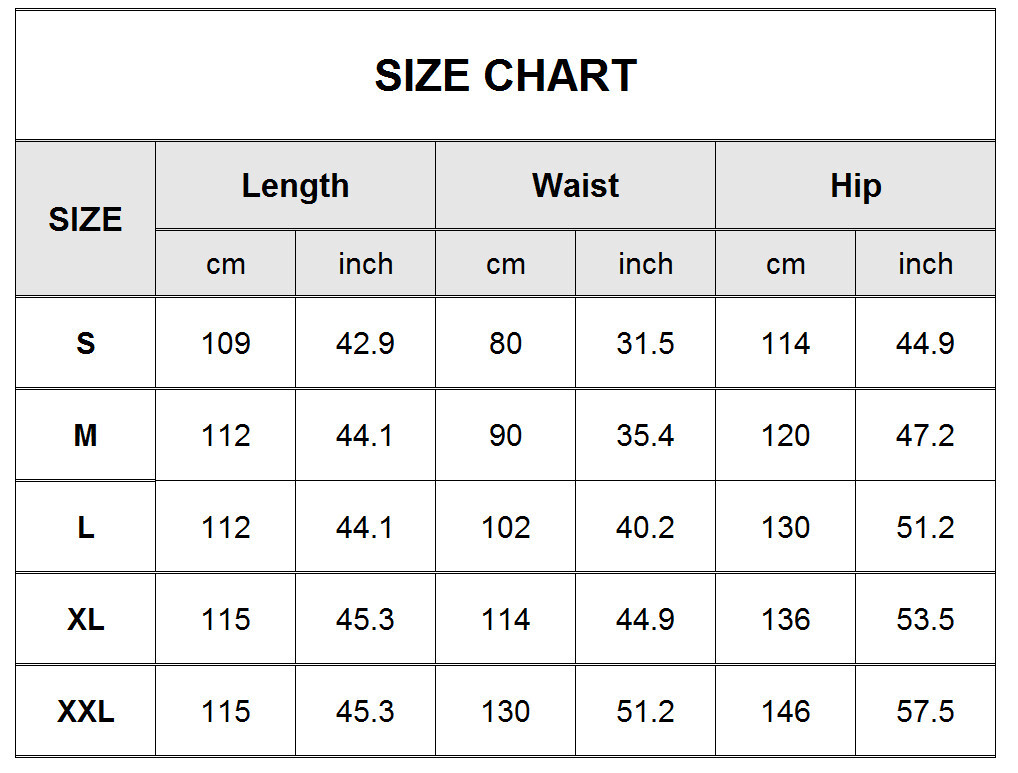Click the 146 hip cm cell

[x=786, y=711]
